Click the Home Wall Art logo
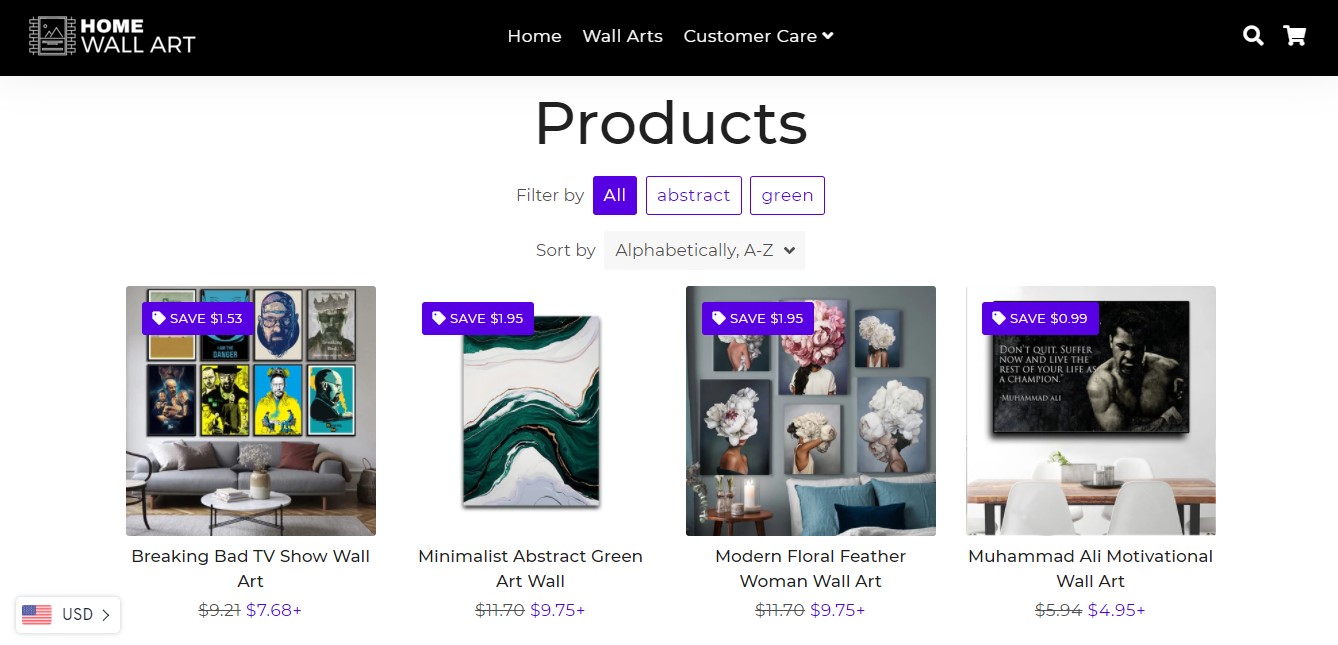Image resolution: width=1338 pixels, height=645 pixels. click(112, 36)
